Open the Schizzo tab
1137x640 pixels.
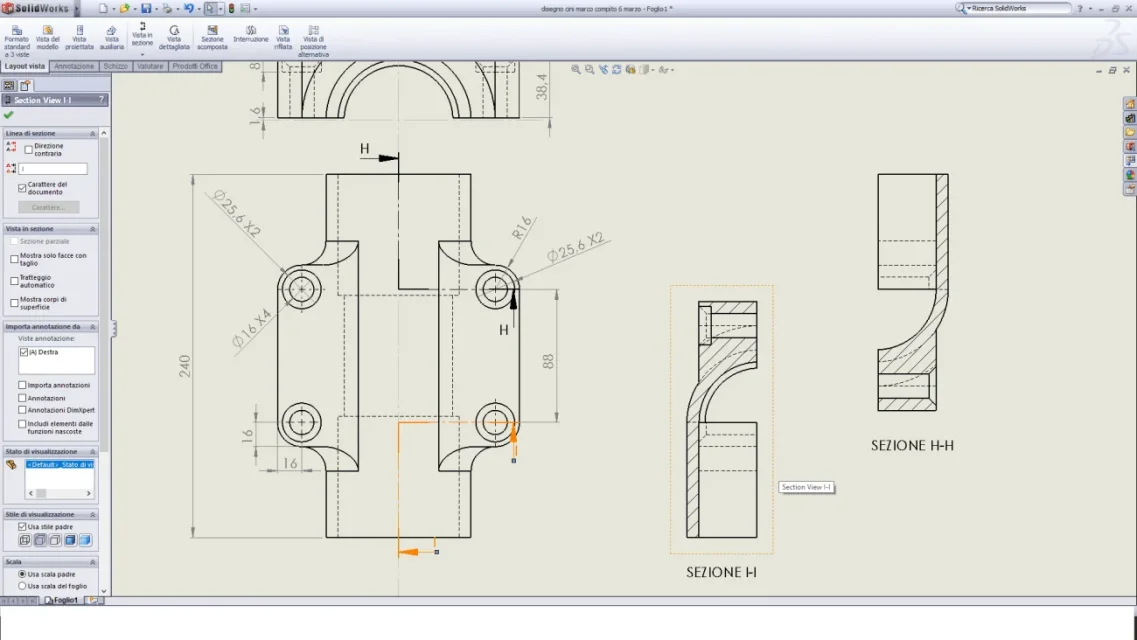point(115,66)
